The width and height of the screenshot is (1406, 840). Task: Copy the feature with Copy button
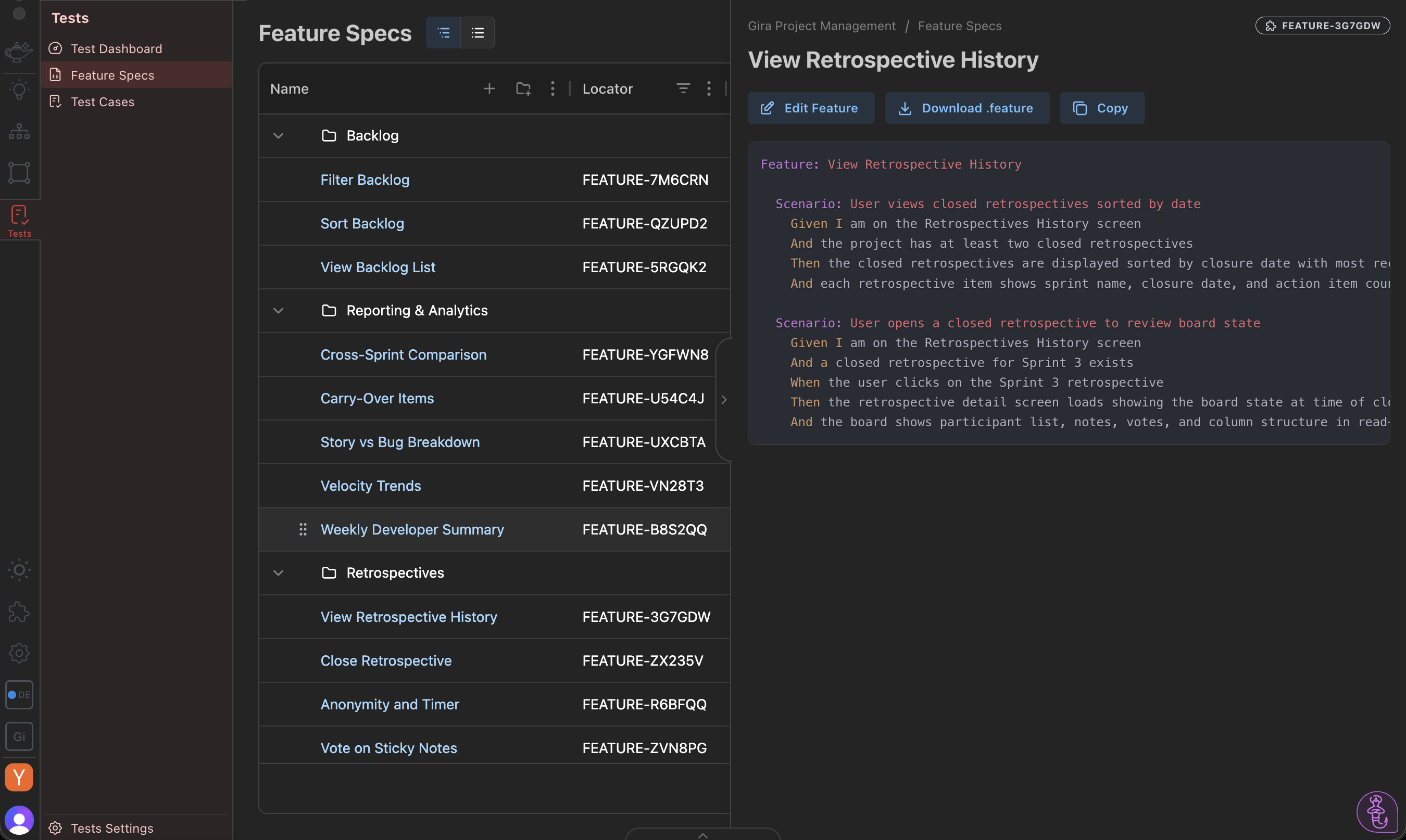pos(1102,108)
